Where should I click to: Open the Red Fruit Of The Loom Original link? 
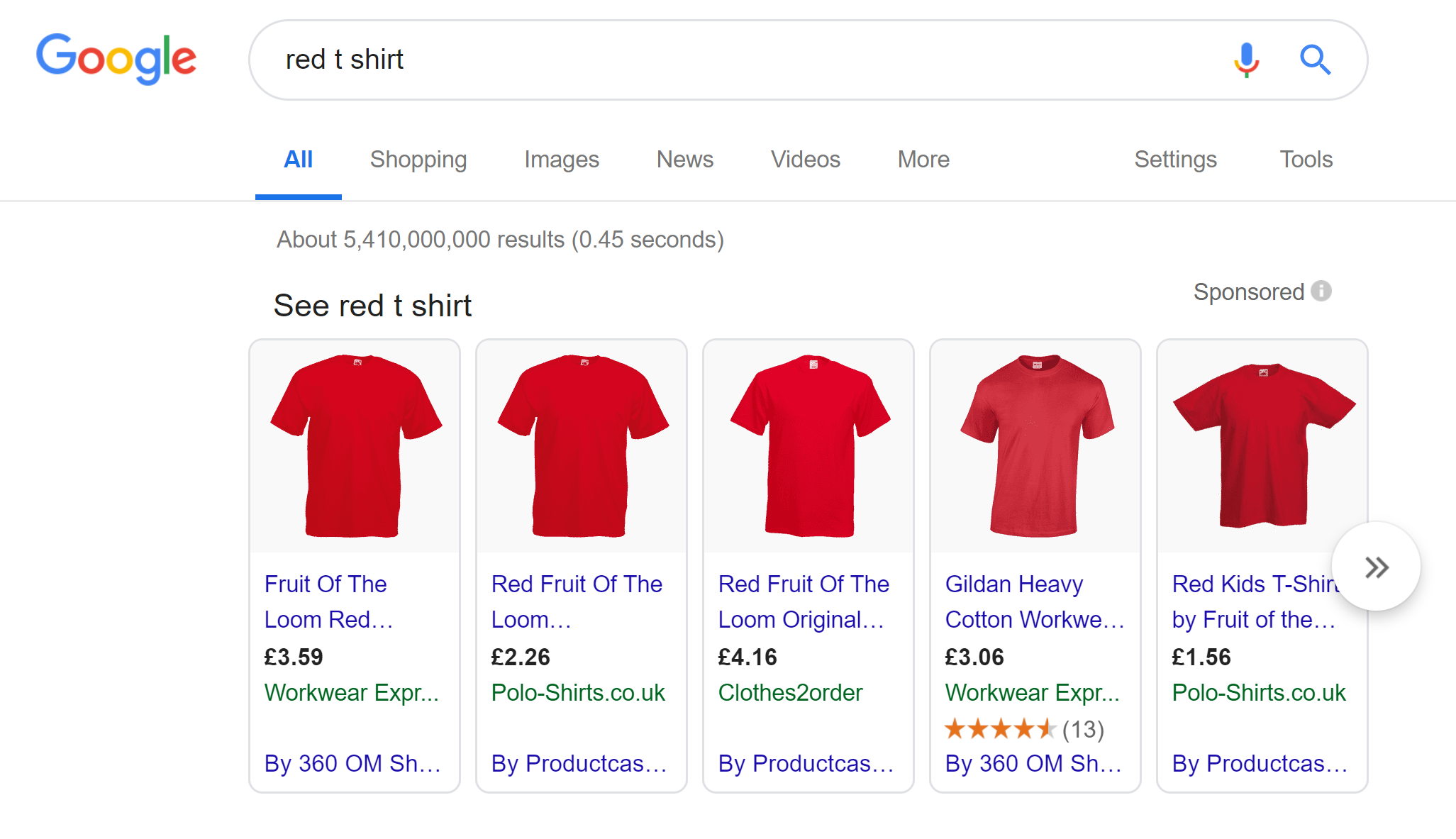coord(803,601)
